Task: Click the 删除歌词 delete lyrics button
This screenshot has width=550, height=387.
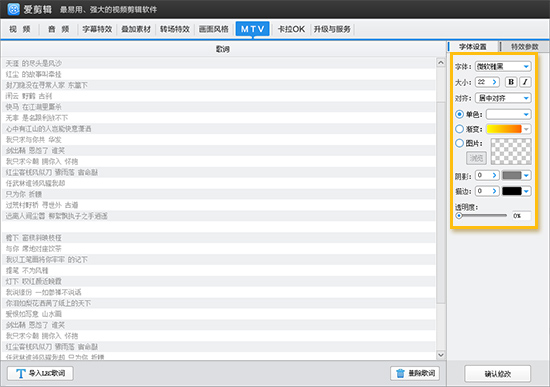Action: pos(415,373)
